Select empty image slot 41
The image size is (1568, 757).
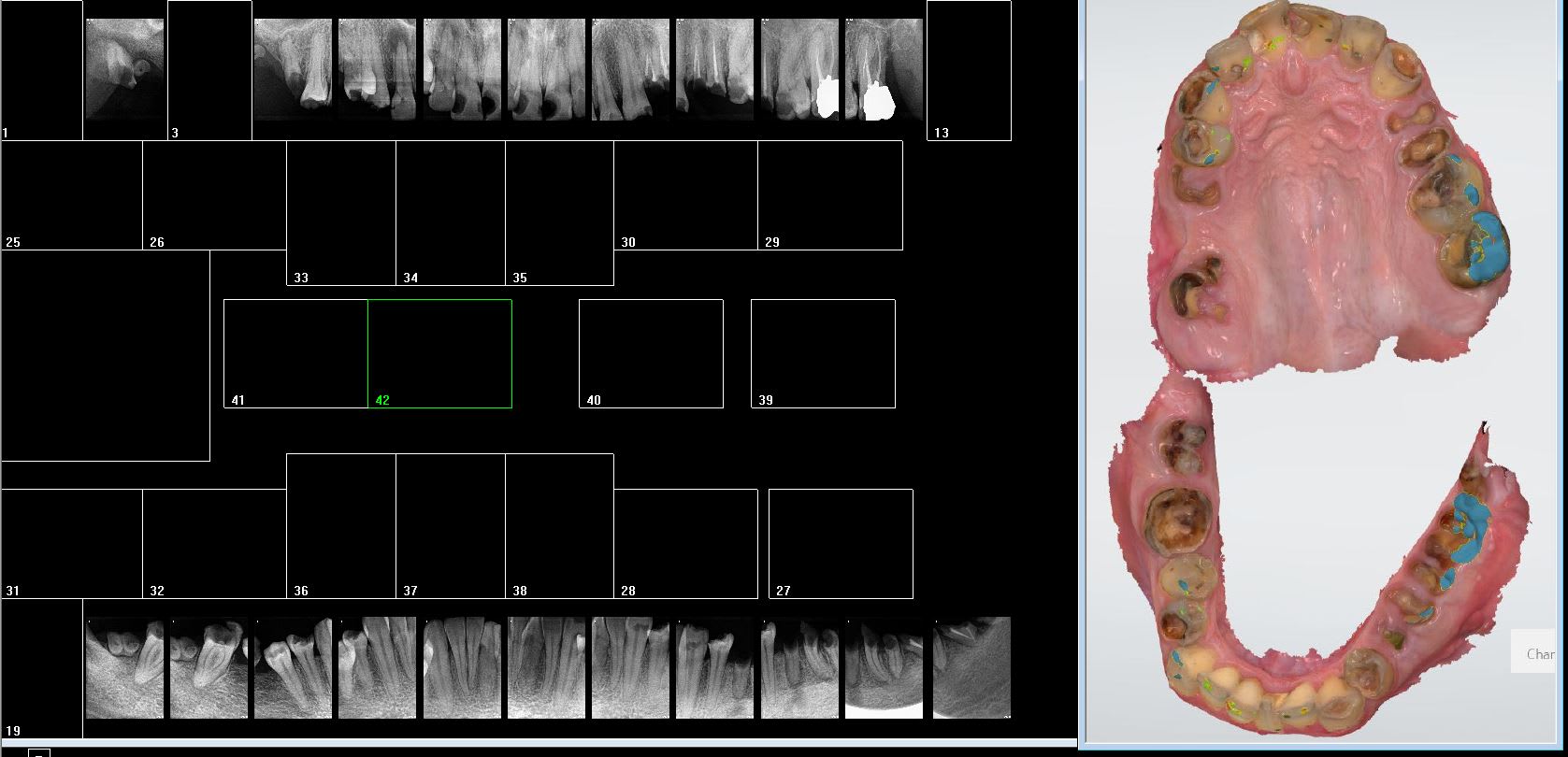[x=295, y=353]
